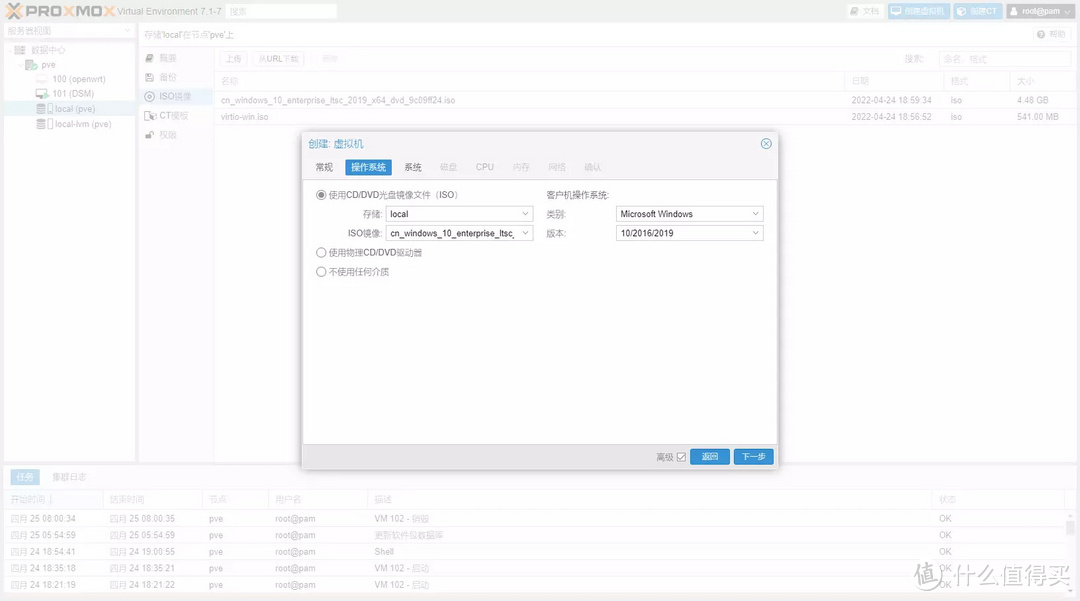1080x601 pixels.
Task: Switch to the tasks tab
Action: (x=25, y=477)
